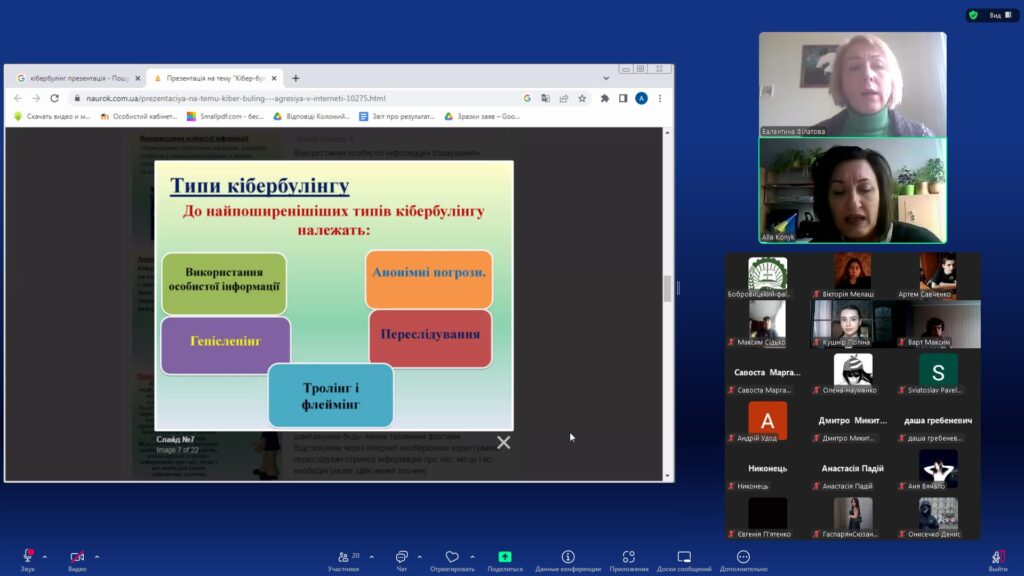
Task: Open Chrome three-dot menu
Action: [x=660, y=98]
